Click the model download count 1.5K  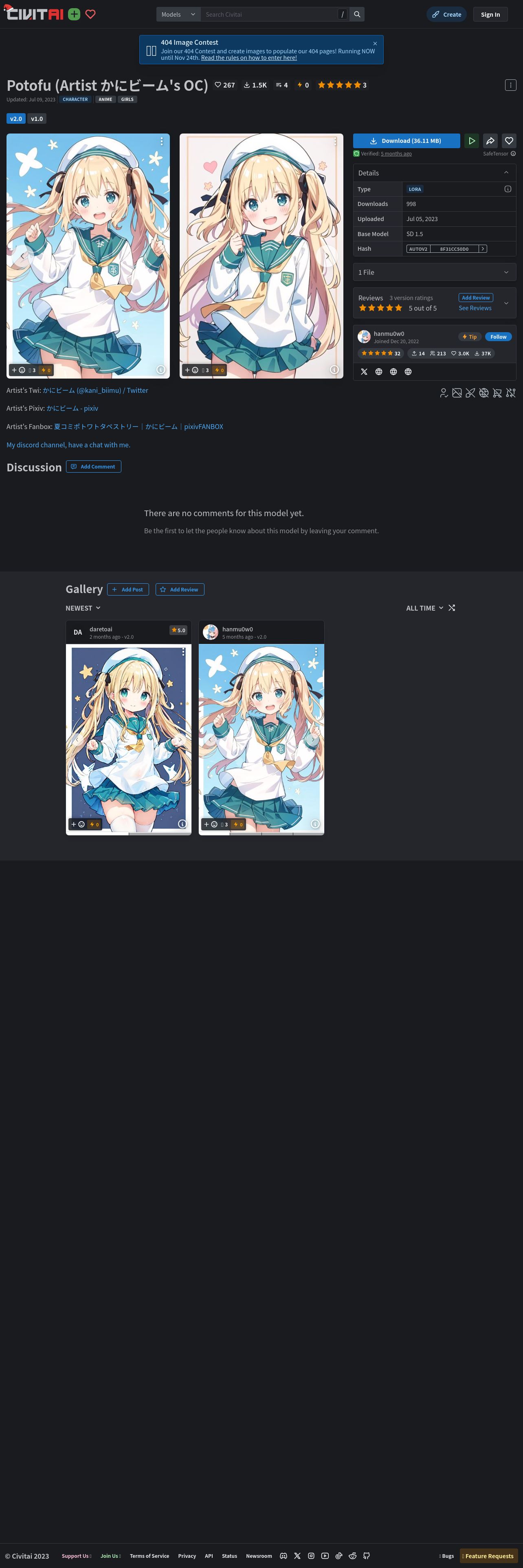pos(255,85)
